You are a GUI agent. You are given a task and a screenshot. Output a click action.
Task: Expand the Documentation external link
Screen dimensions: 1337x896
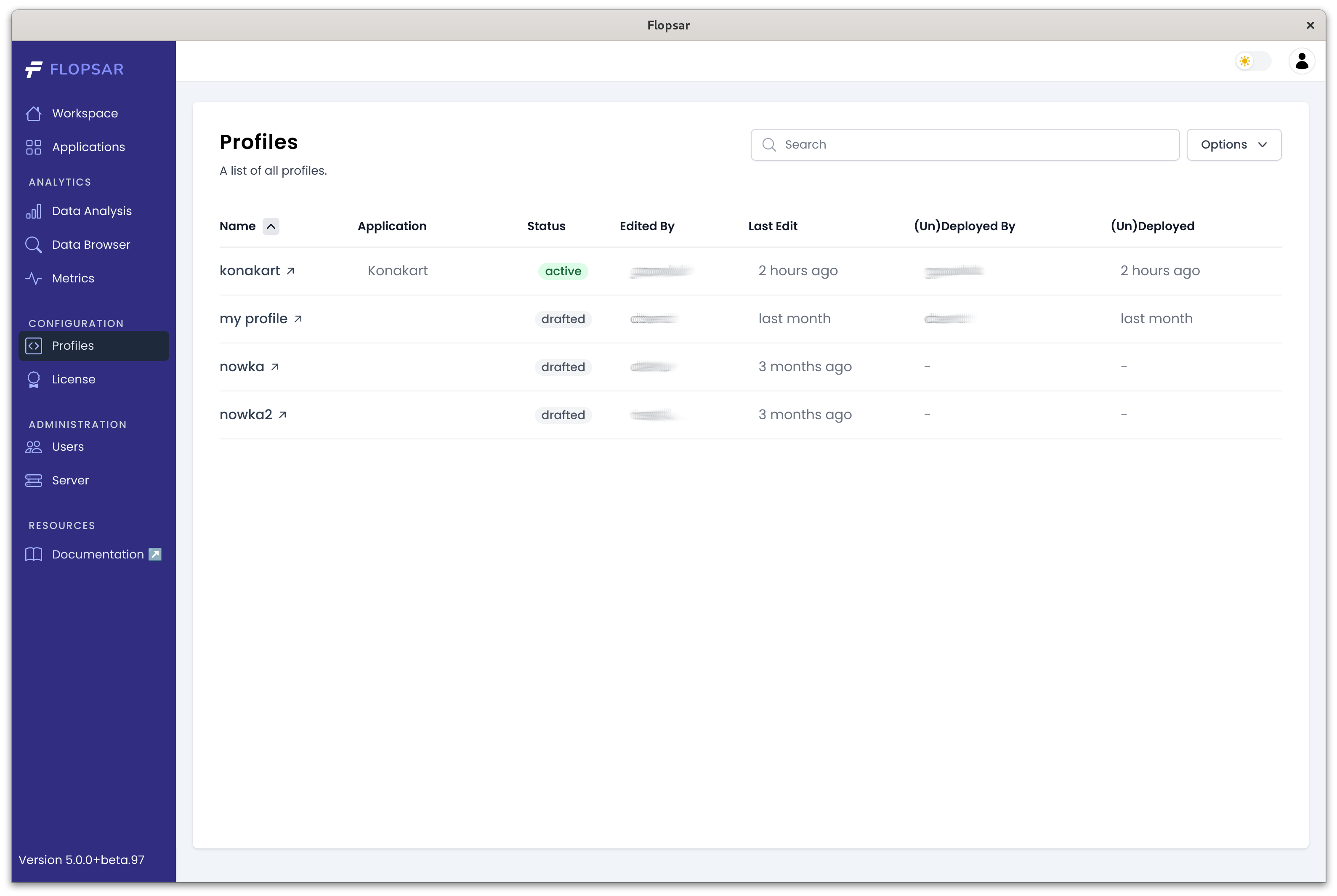point(154,554)
